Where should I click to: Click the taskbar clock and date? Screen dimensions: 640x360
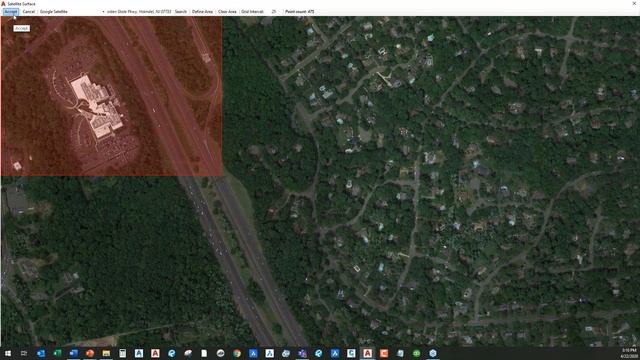click(629, 353)
